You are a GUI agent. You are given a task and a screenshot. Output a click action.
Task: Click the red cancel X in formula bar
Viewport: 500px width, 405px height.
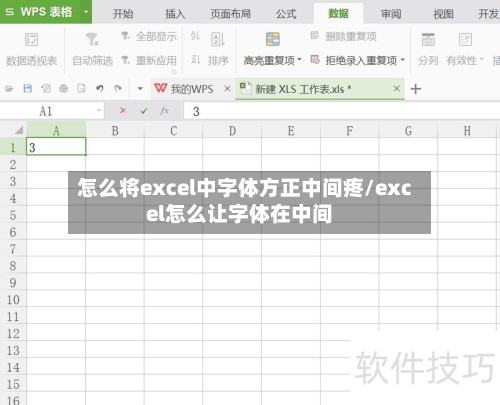tap(123, 111)
